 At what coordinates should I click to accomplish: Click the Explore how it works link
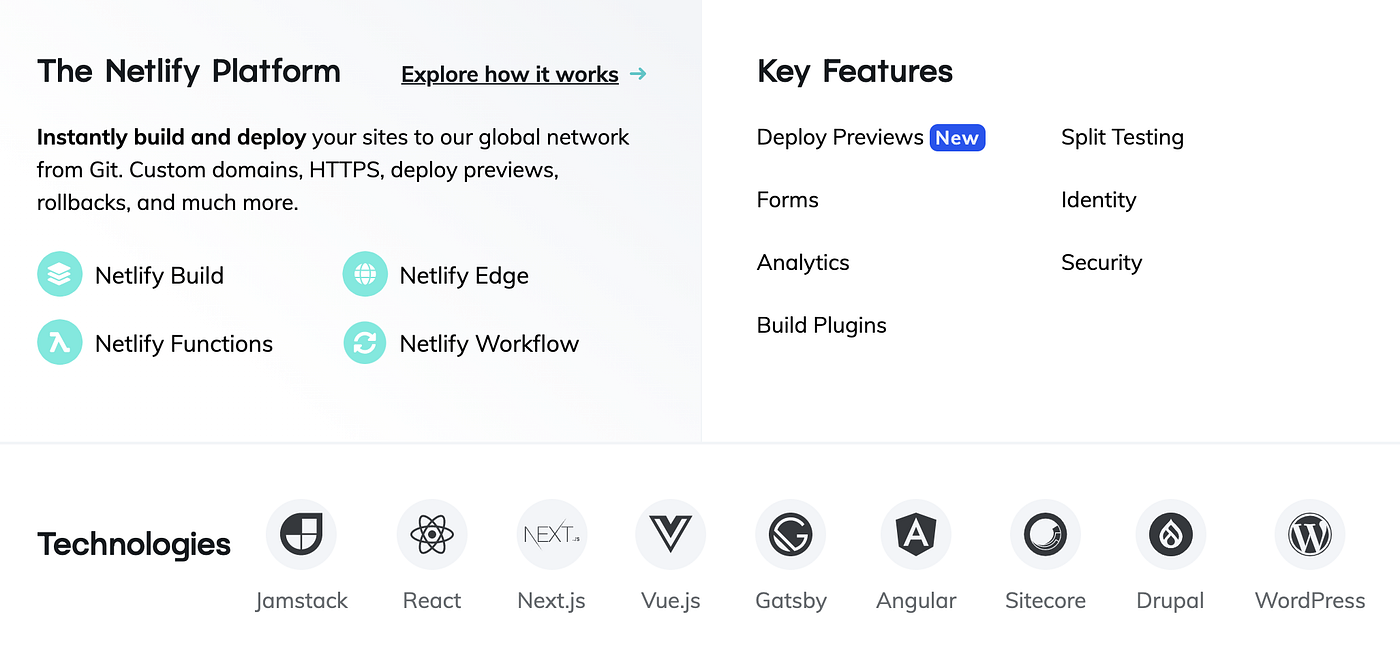click(x=510, y=74)
